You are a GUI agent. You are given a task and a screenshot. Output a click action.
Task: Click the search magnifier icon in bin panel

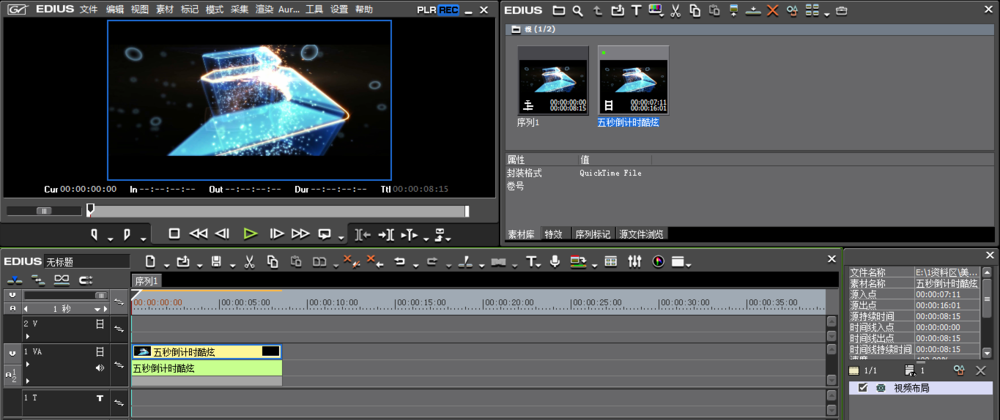(x=577, y=11)
